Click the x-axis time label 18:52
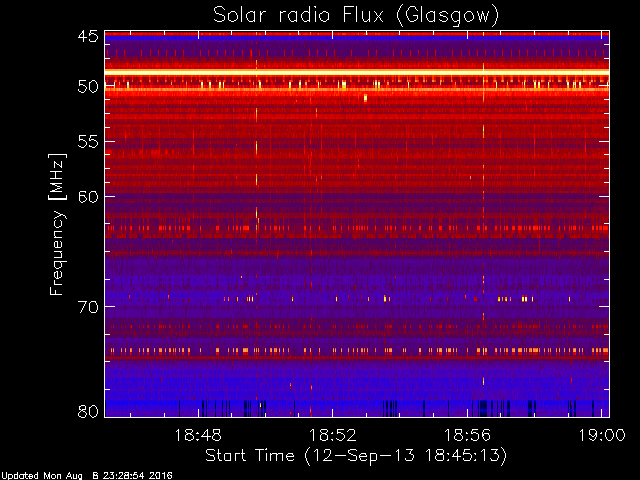Image resolution: width=640 pixels, height=480 pixels. (x=333, y=435)
